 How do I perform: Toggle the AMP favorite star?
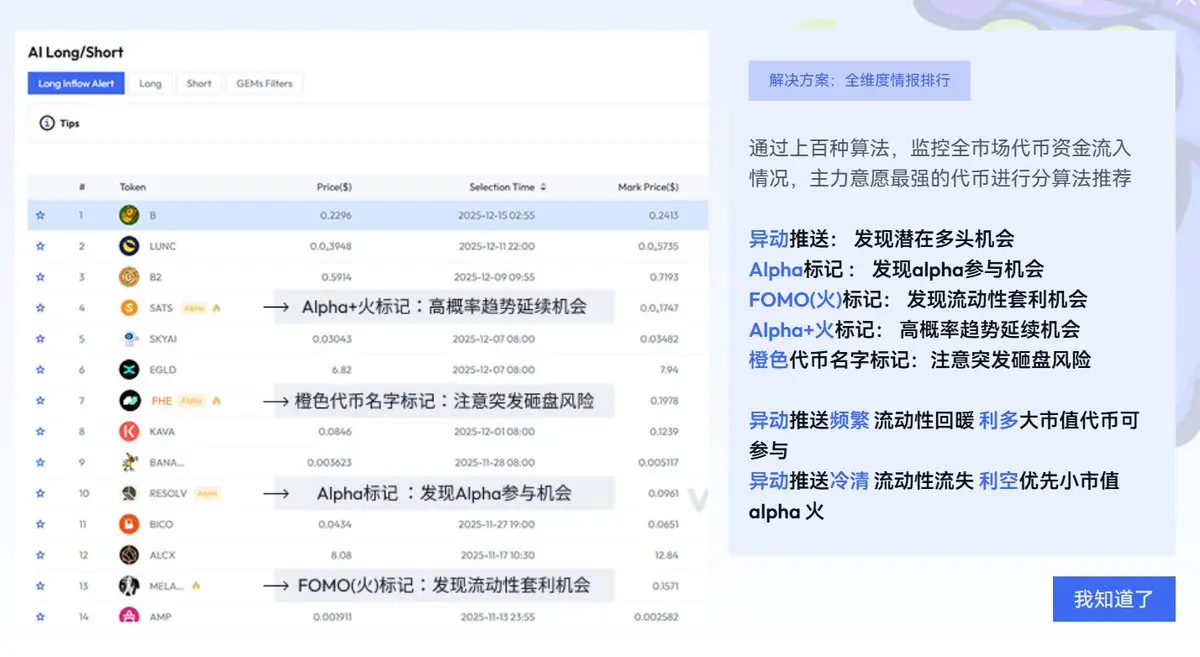coord(40,617)
